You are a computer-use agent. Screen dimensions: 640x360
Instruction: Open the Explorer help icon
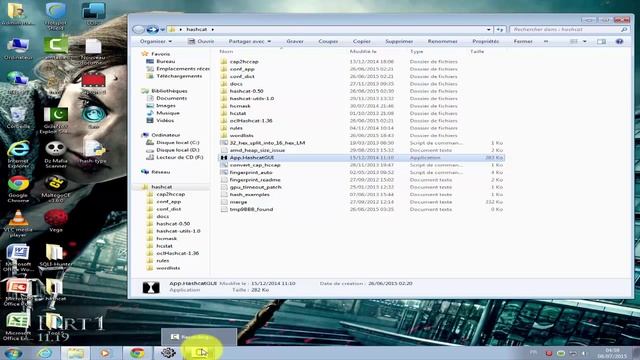click(619, 41)
